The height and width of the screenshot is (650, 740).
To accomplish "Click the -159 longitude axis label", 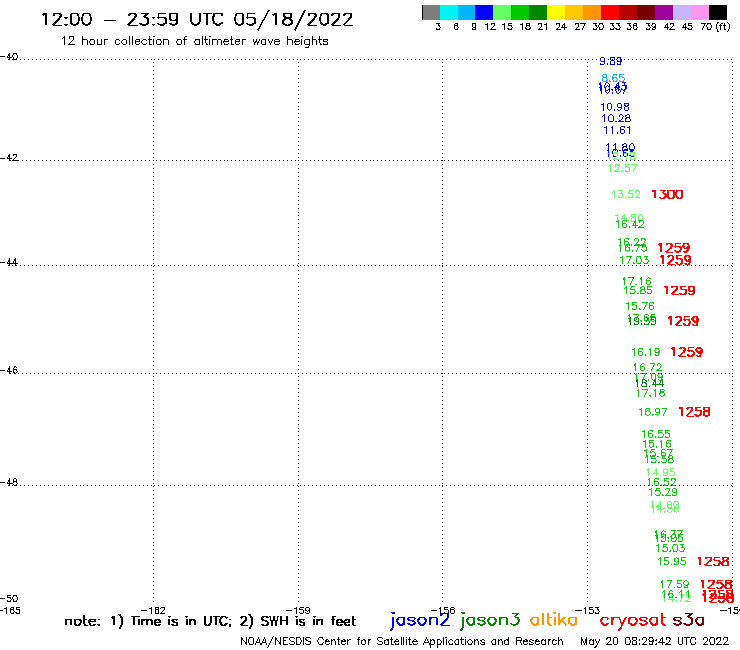I will pyautogui.click(x=298, y=610).
